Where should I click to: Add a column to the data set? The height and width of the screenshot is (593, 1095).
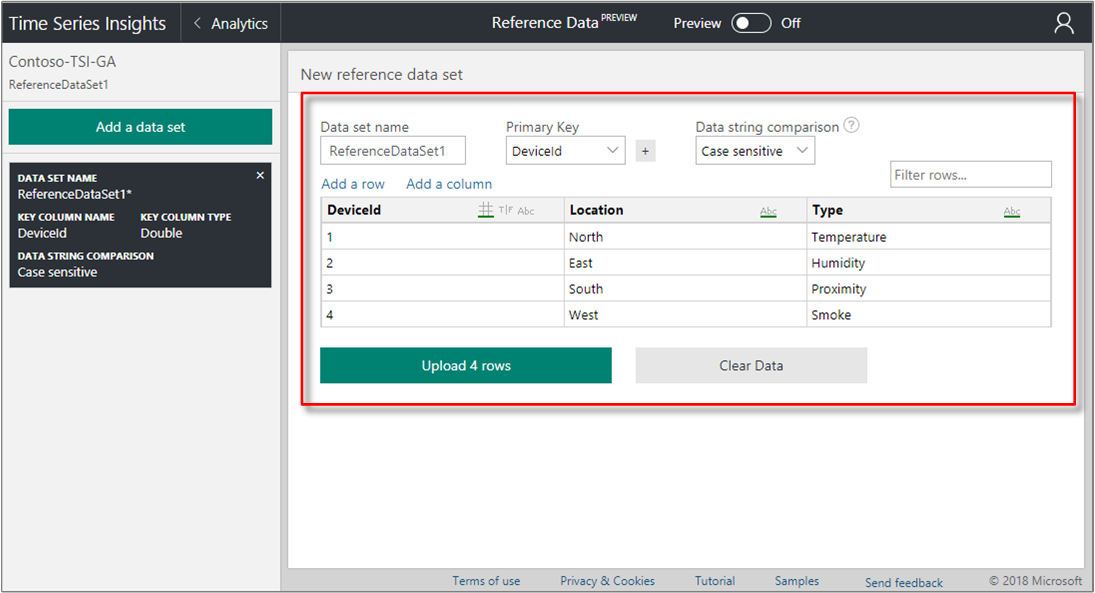pos(449,184)
